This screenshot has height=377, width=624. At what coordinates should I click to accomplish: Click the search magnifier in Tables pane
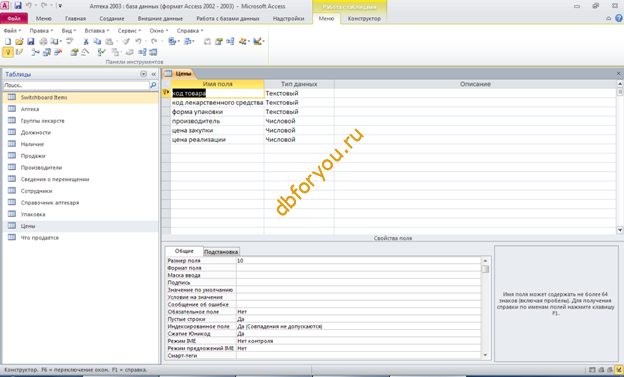(x=153, y=85)
